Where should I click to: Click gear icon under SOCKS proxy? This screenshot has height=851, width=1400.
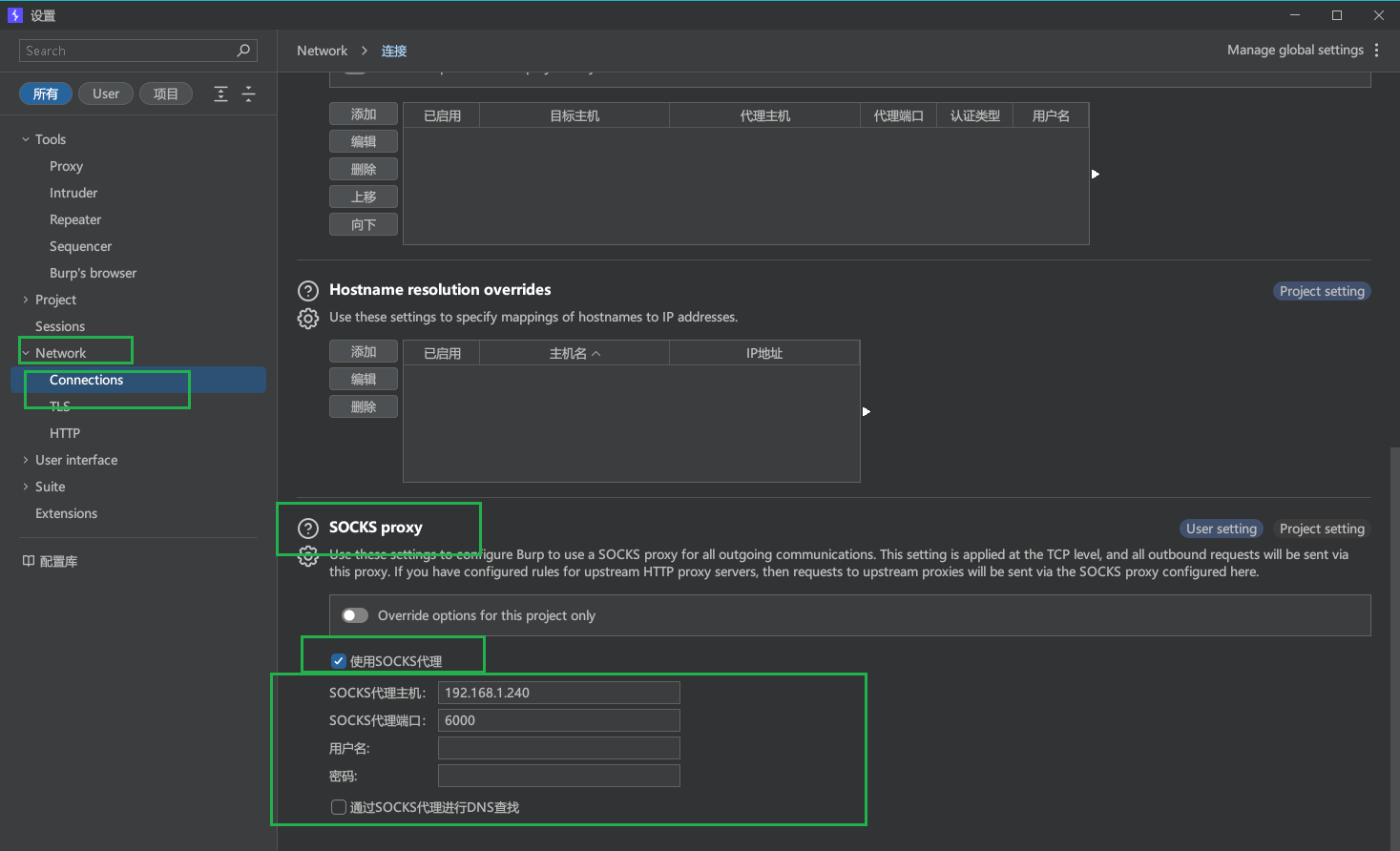point(308,555)
